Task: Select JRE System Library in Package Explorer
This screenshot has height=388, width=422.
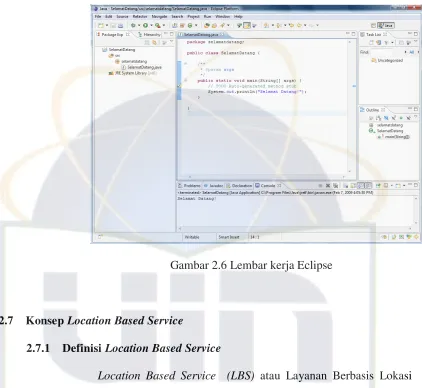Action: [x=133, y=73]
